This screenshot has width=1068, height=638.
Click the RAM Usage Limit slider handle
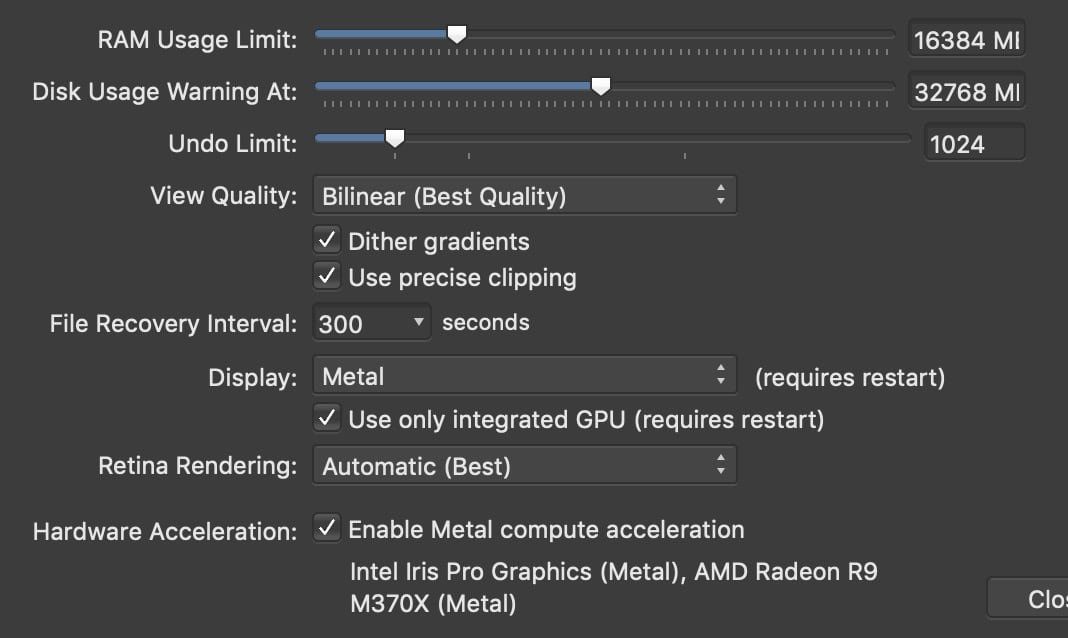click(x=457, y=33)
